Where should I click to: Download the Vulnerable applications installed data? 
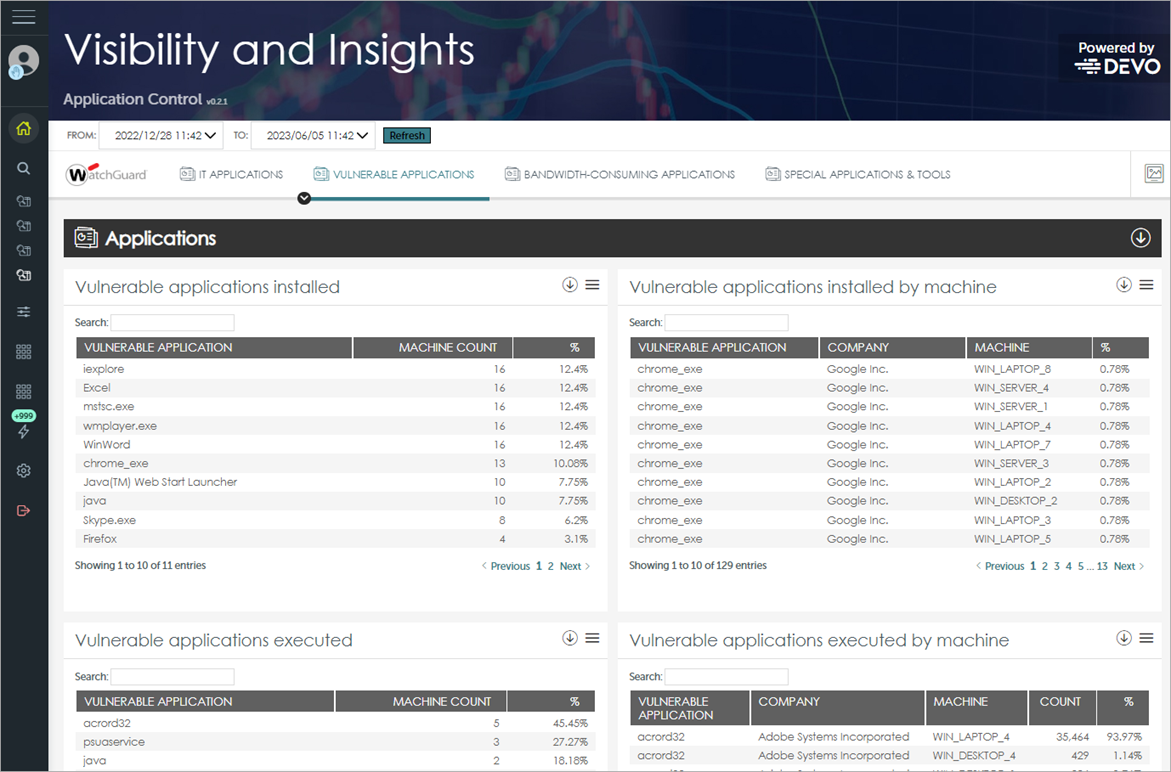[570, 284]
